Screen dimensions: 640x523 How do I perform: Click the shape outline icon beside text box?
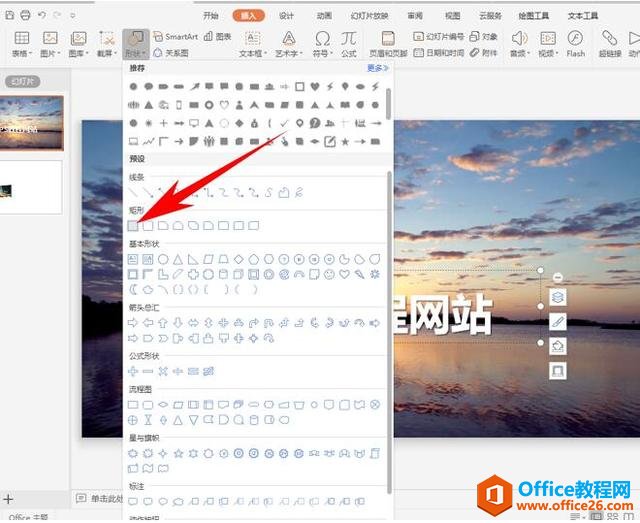click(x=558, y=371)
